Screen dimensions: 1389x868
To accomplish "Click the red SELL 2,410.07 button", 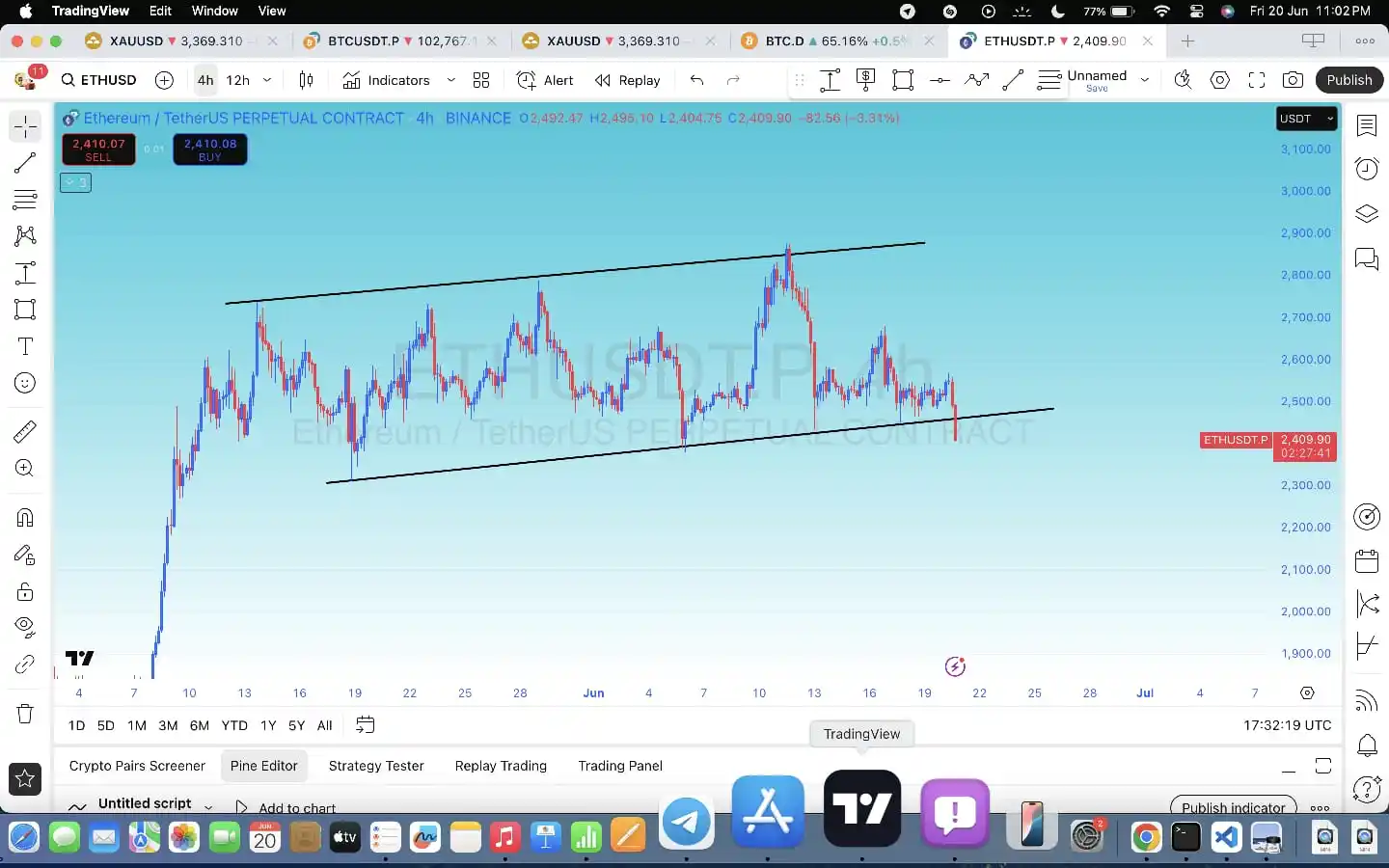I will pyautogui.click(x=98, y=149).
